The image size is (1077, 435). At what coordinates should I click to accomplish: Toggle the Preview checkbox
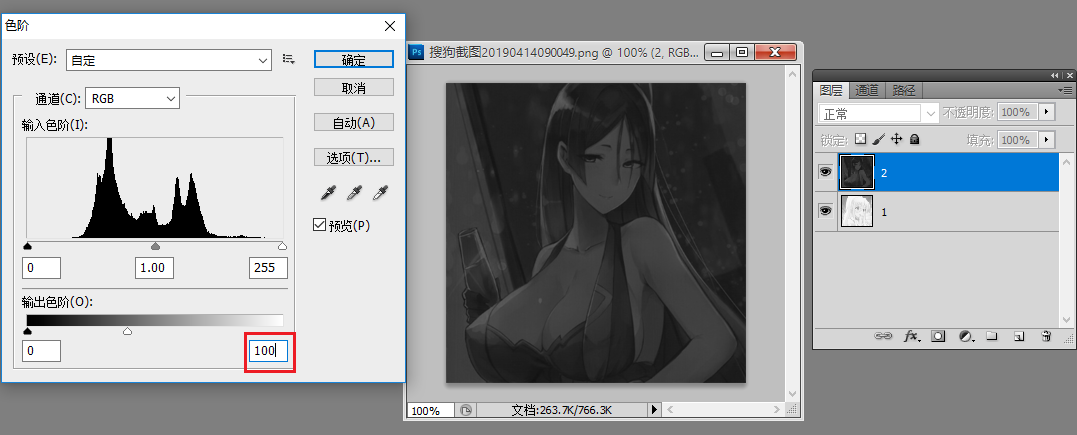(x=319, y=225)
